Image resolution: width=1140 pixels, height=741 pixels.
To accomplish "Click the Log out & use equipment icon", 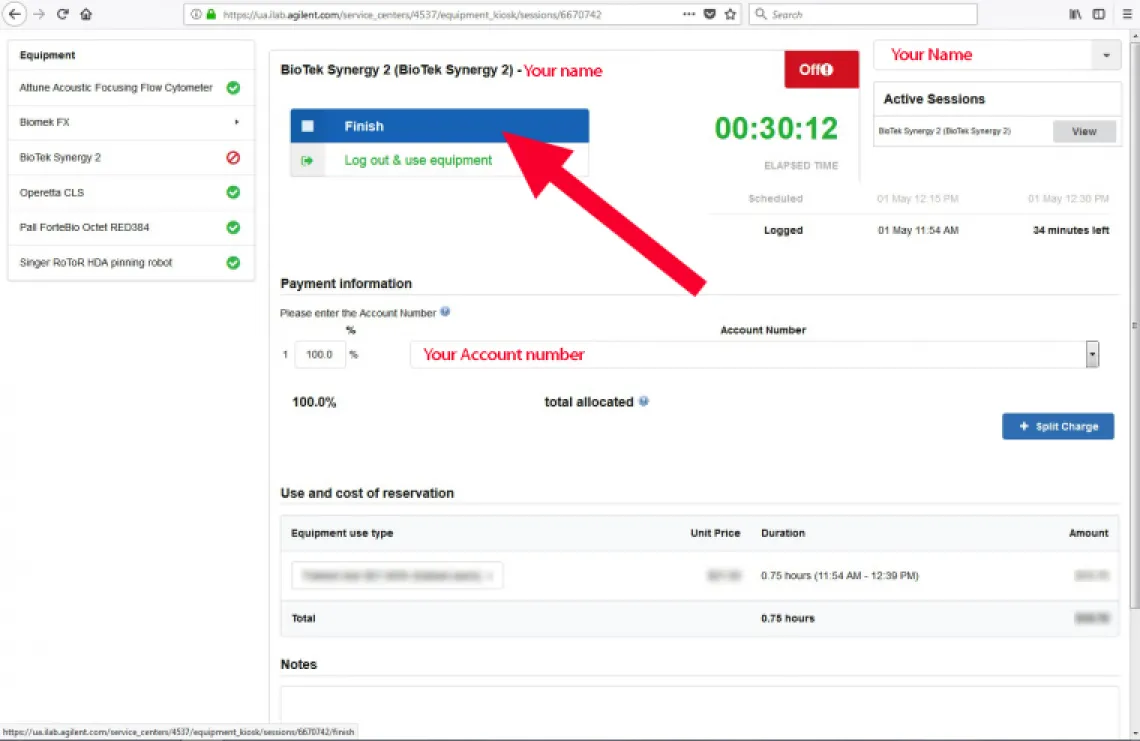I will tap(307, 160).
